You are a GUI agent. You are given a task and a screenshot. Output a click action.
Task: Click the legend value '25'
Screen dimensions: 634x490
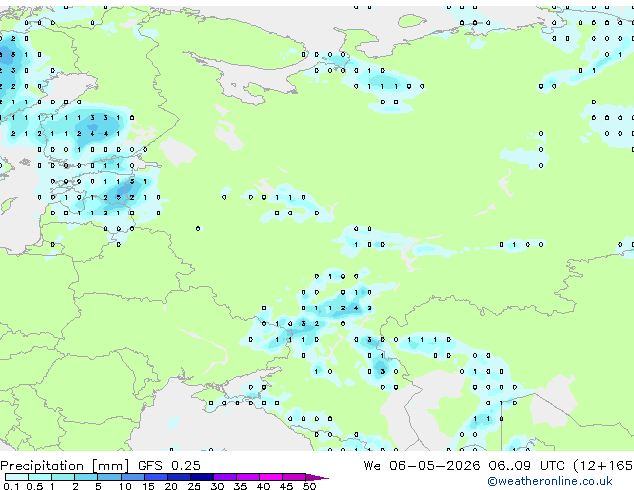(x=194, y=486)
